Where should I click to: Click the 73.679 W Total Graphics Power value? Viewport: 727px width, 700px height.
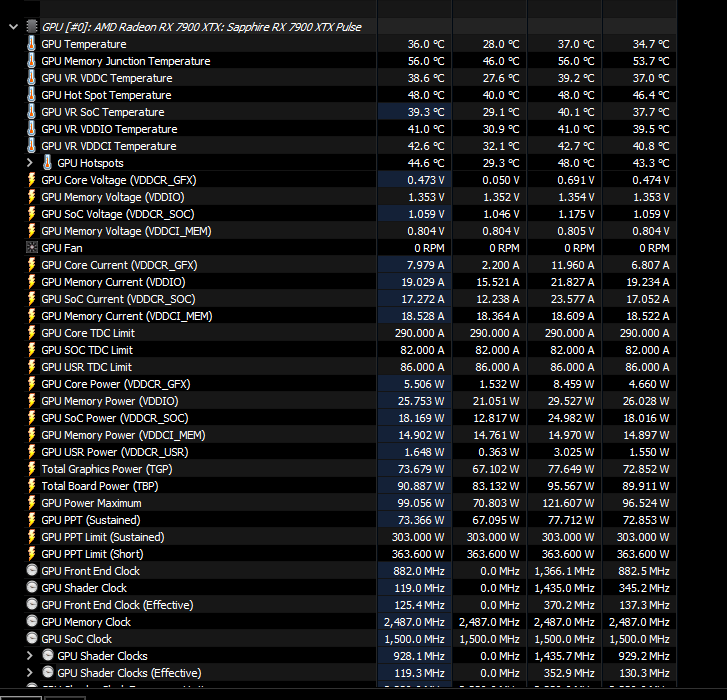(421, 469)
